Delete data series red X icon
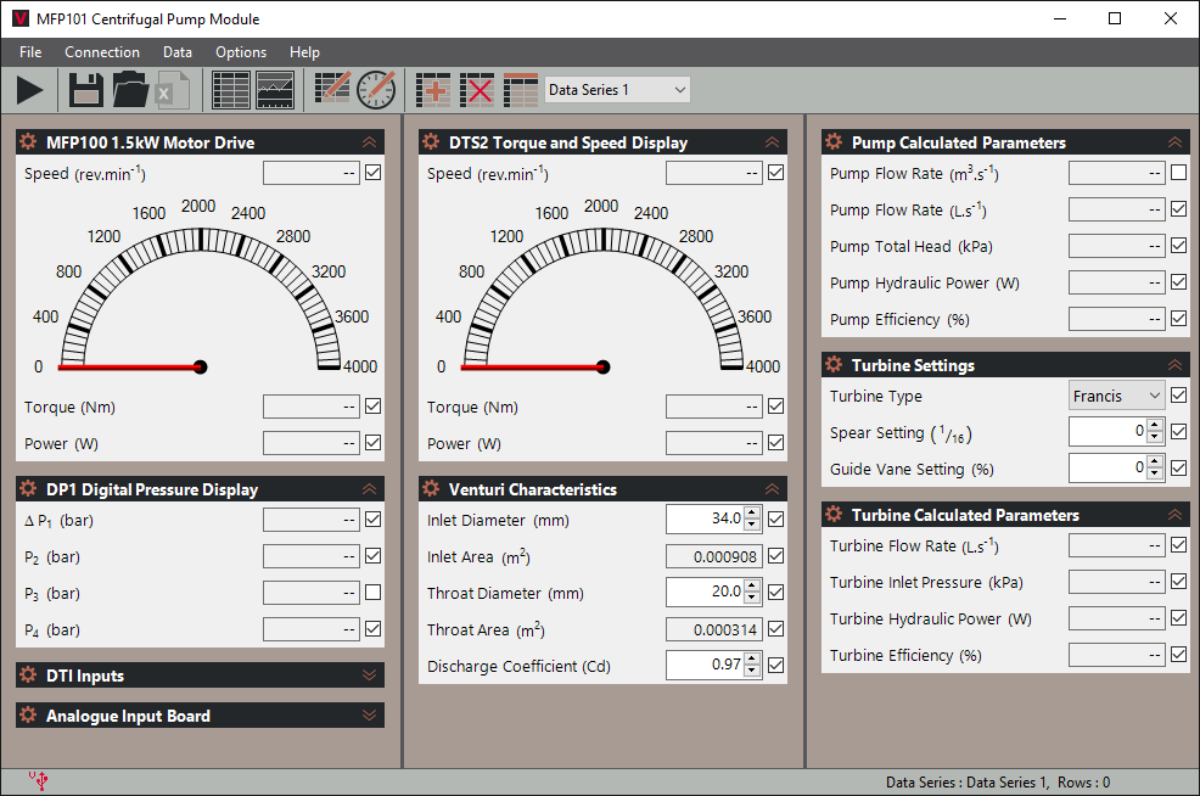This screenshot has height=796, width=1200. [x=477, y=90]
